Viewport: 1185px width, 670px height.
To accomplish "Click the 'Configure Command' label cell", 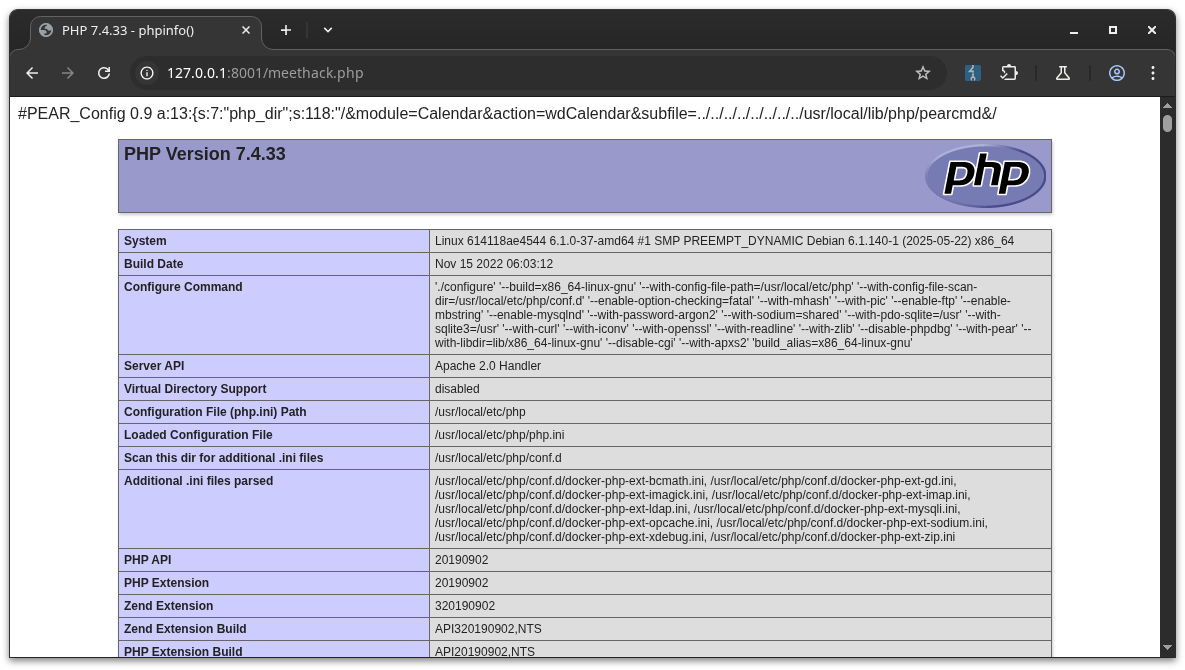I will [274, 315].
